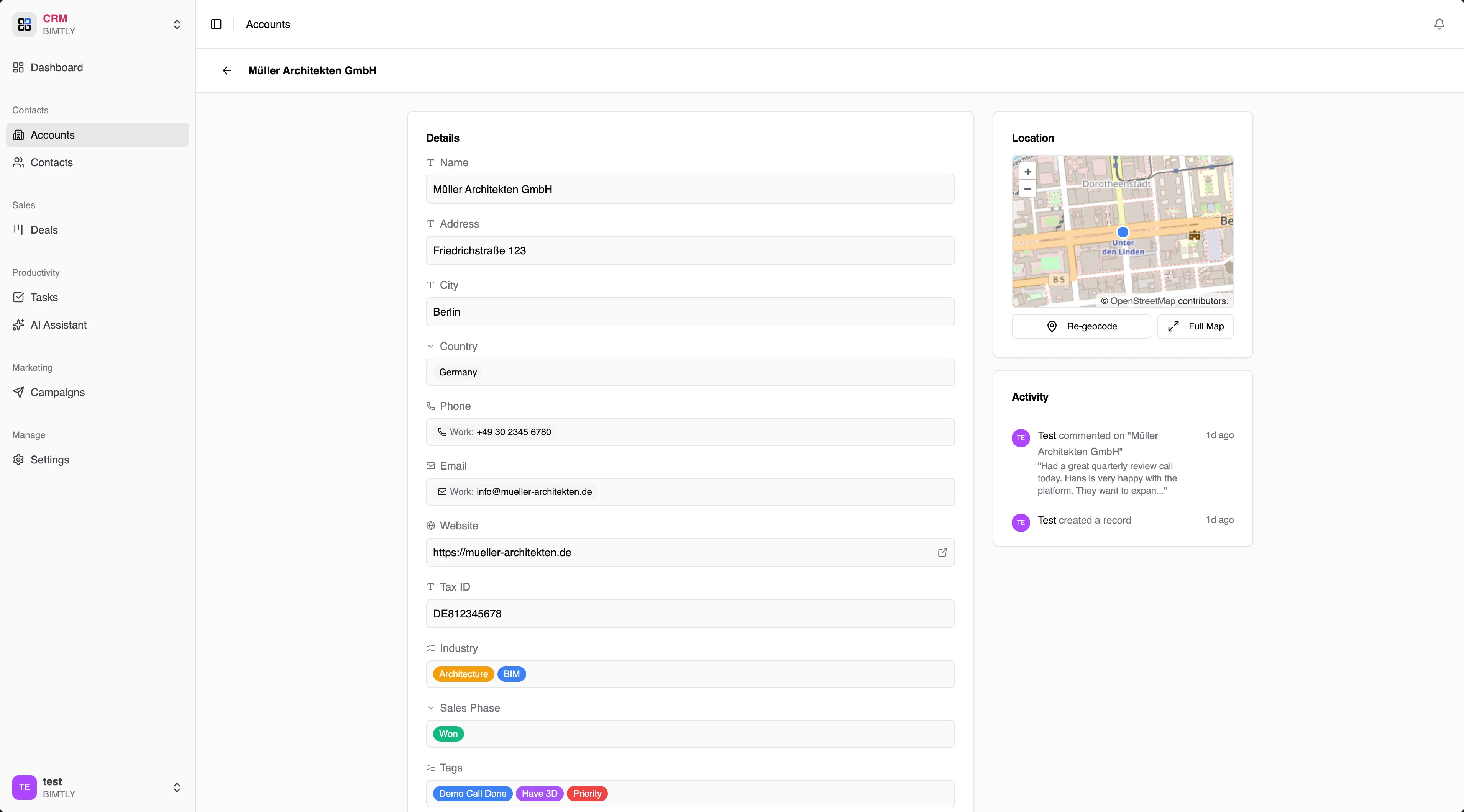Image resolution: width=1464 pixels, height=812 pixels.
Task: Open website via the external link icon
Action: pos(942,552)
